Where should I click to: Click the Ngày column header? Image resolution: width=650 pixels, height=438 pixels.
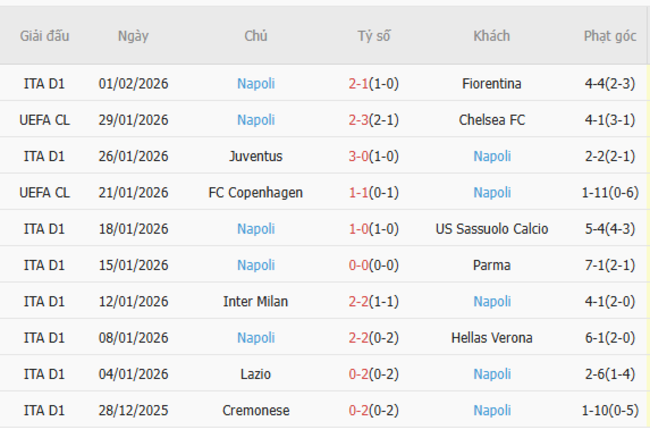click(x=133, y=36)
